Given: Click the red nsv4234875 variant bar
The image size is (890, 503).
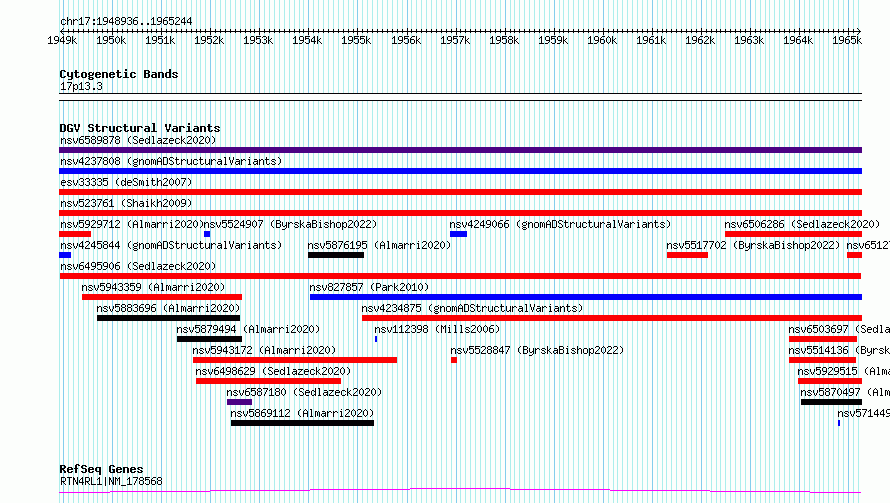Looking at the screenshot, I should click(612, 318).
